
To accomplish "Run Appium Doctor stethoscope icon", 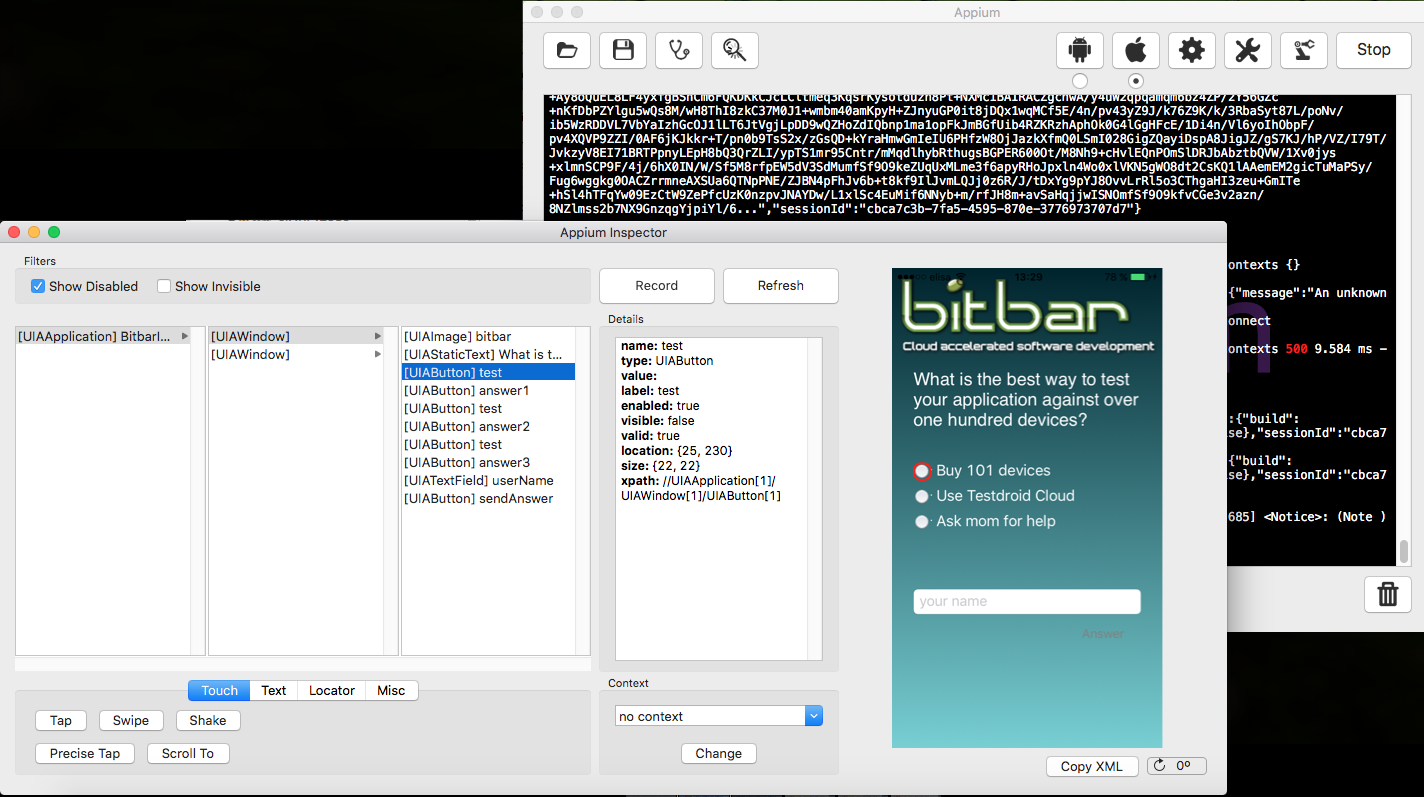I will click(x=679, y=50).
